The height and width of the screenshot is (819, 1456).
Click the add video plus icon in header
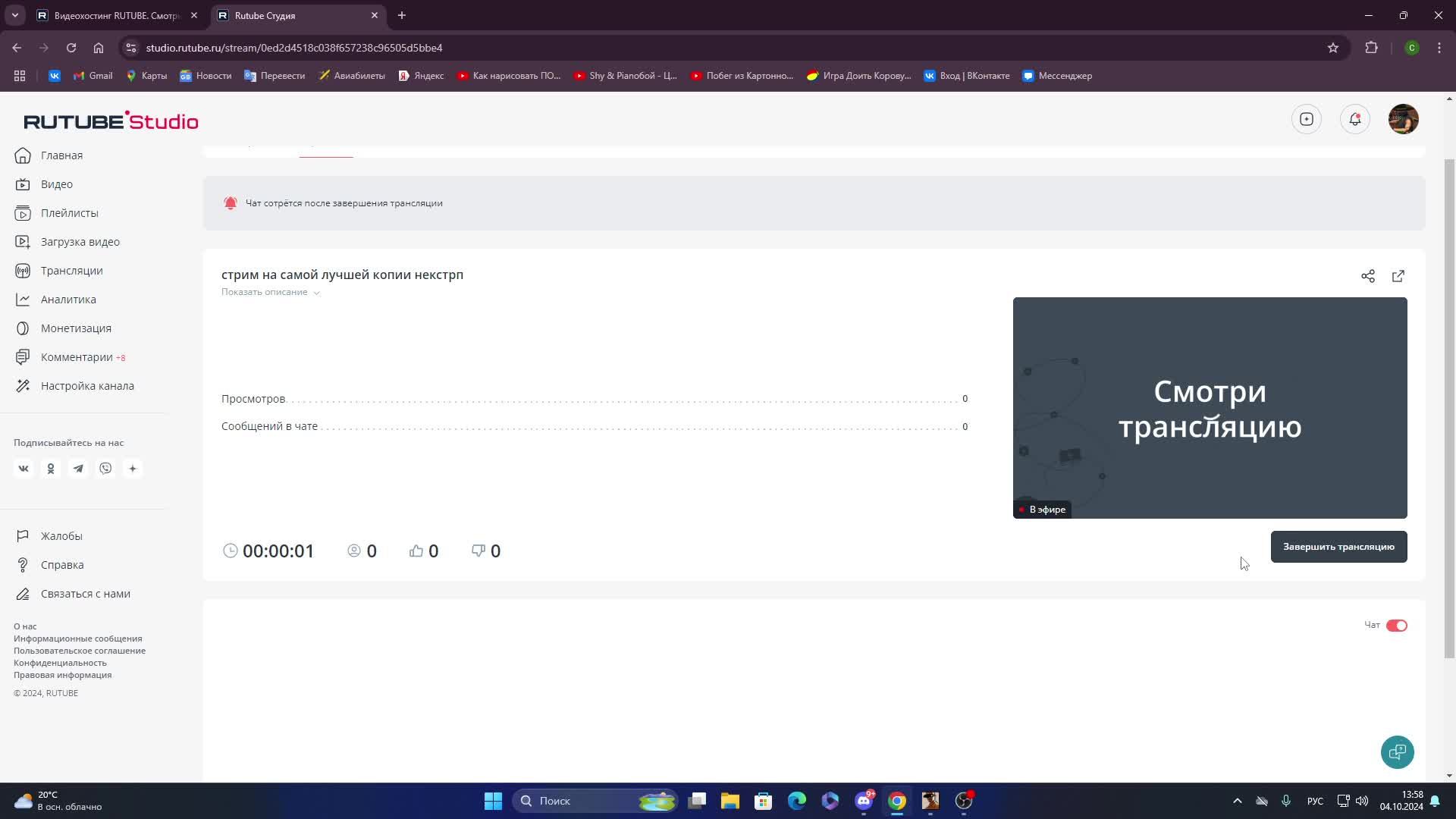(x=1307, y=119)
